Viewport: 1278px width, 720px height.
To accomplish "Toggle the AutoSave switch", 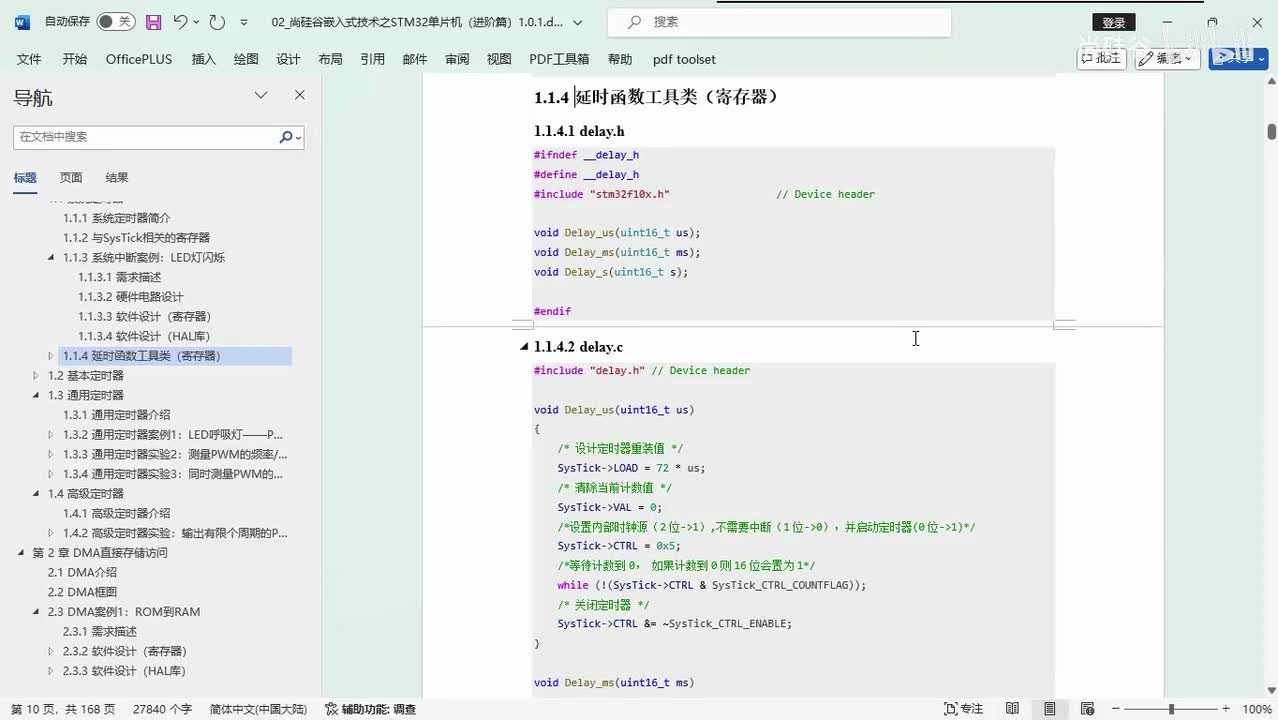I will tap(116, 21).
